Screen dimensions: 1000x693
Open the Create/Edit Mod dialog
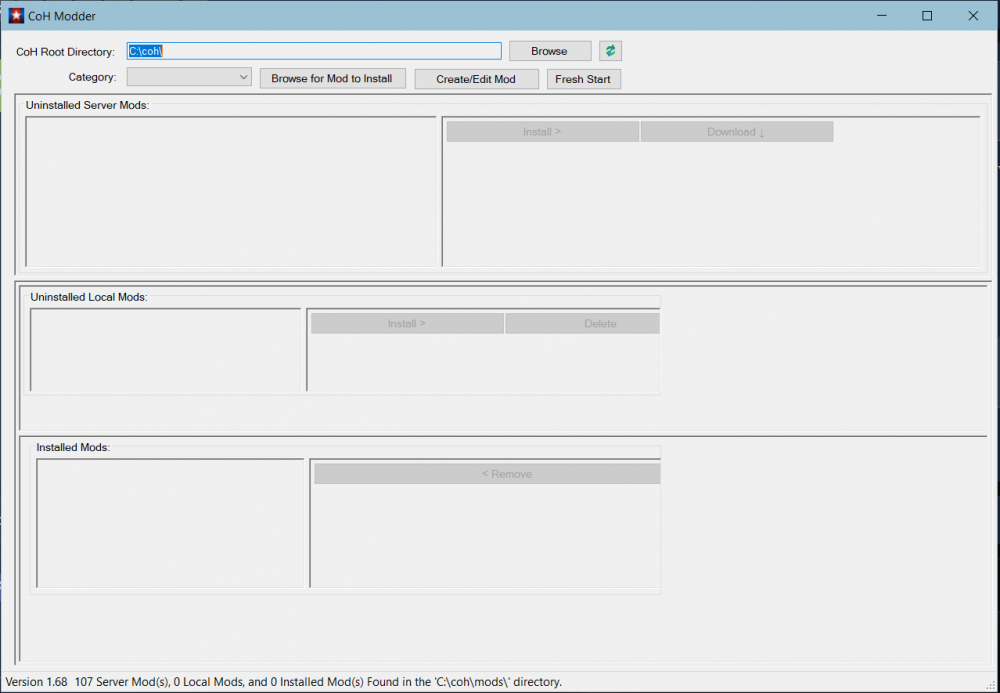476,79
